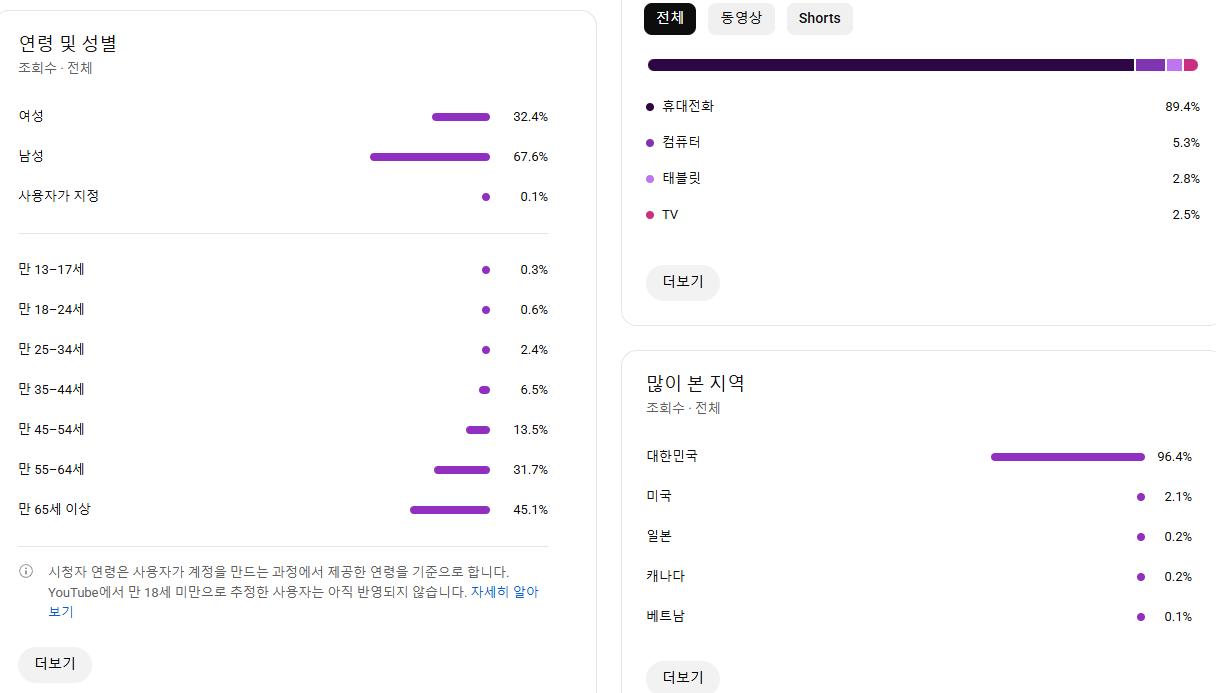Select the 전체 tab
Image resolution: width=1216 pixels, height=693 pixels.
point(670,19)
